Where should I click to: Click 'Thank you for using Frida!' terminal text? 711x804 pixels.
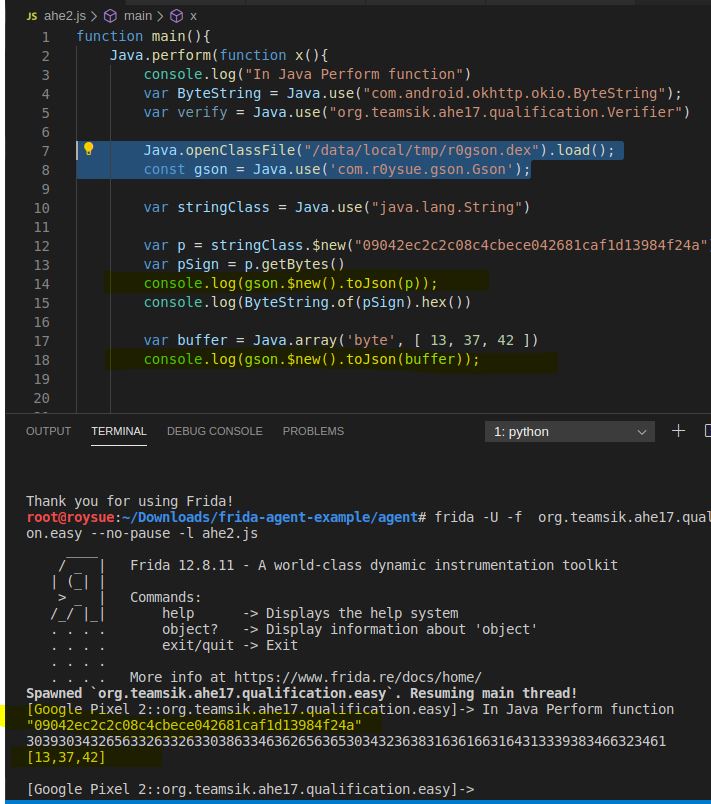click(x=130, y=501)
